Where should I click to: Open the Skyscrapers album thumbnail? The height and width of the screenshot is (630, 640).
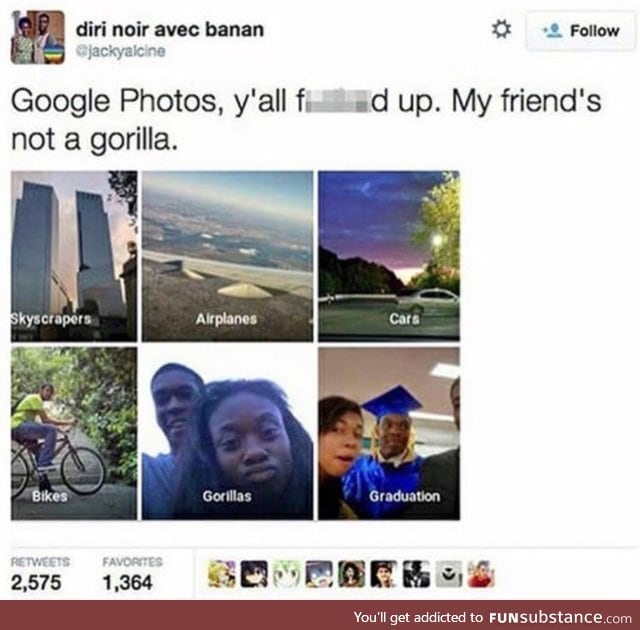(x=74, y=256)
